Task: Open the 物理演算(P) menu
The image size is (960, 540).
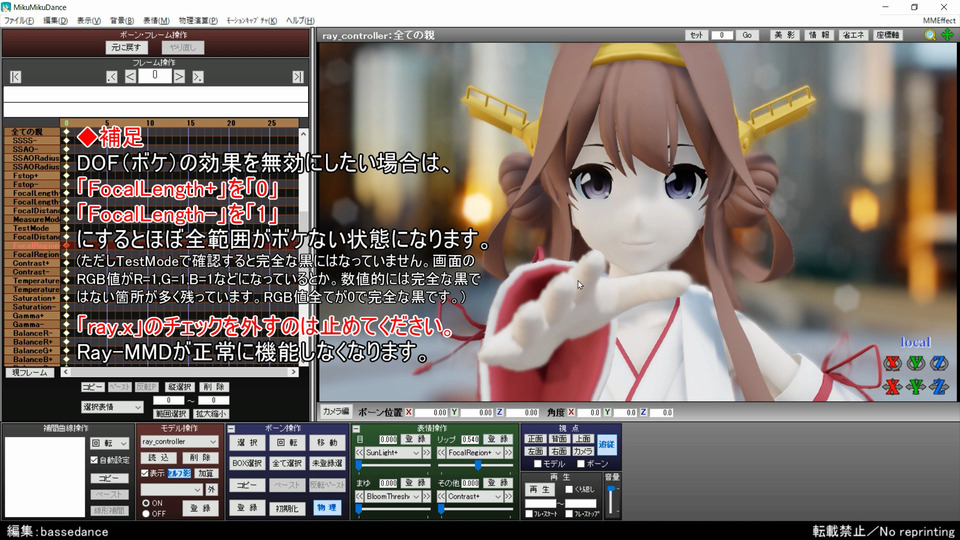Action: click(198, 20)
